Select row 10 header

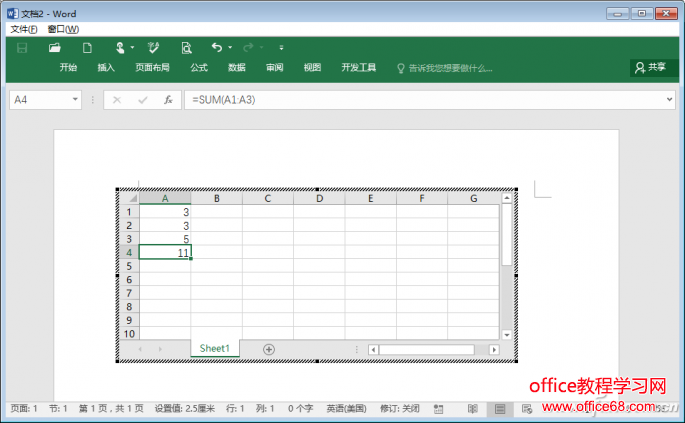point(129,333)
